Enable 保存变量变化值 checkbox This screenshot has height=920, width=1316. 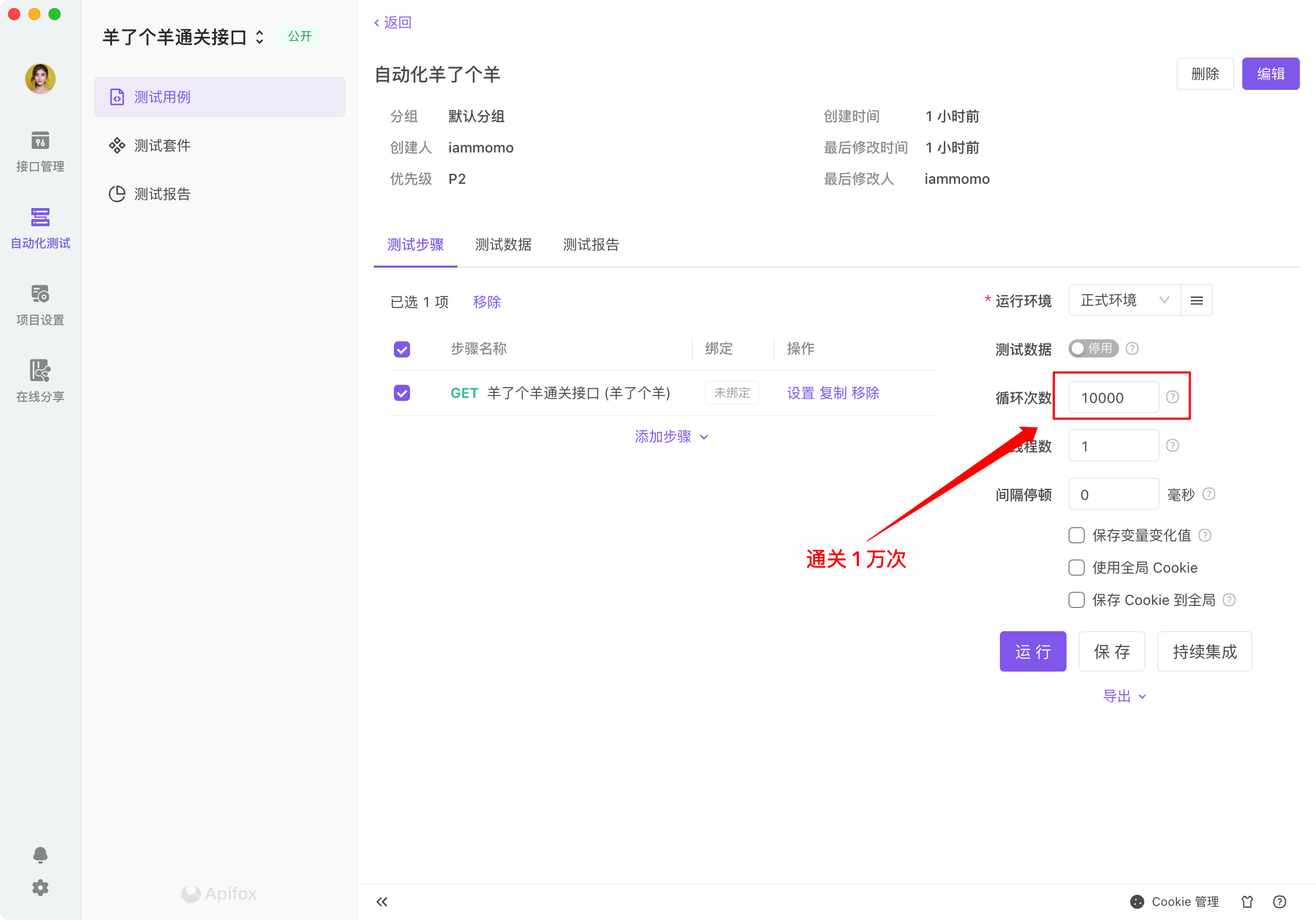point(1077,535)
